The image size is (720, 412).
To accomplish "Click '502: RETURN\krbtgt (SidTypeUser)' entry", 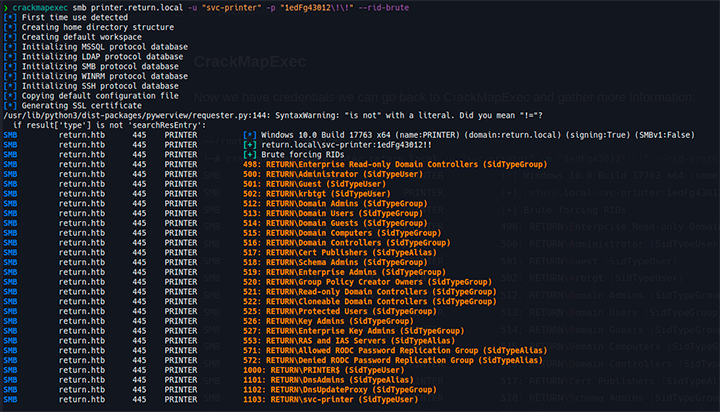I will click(x=317, y=194).
